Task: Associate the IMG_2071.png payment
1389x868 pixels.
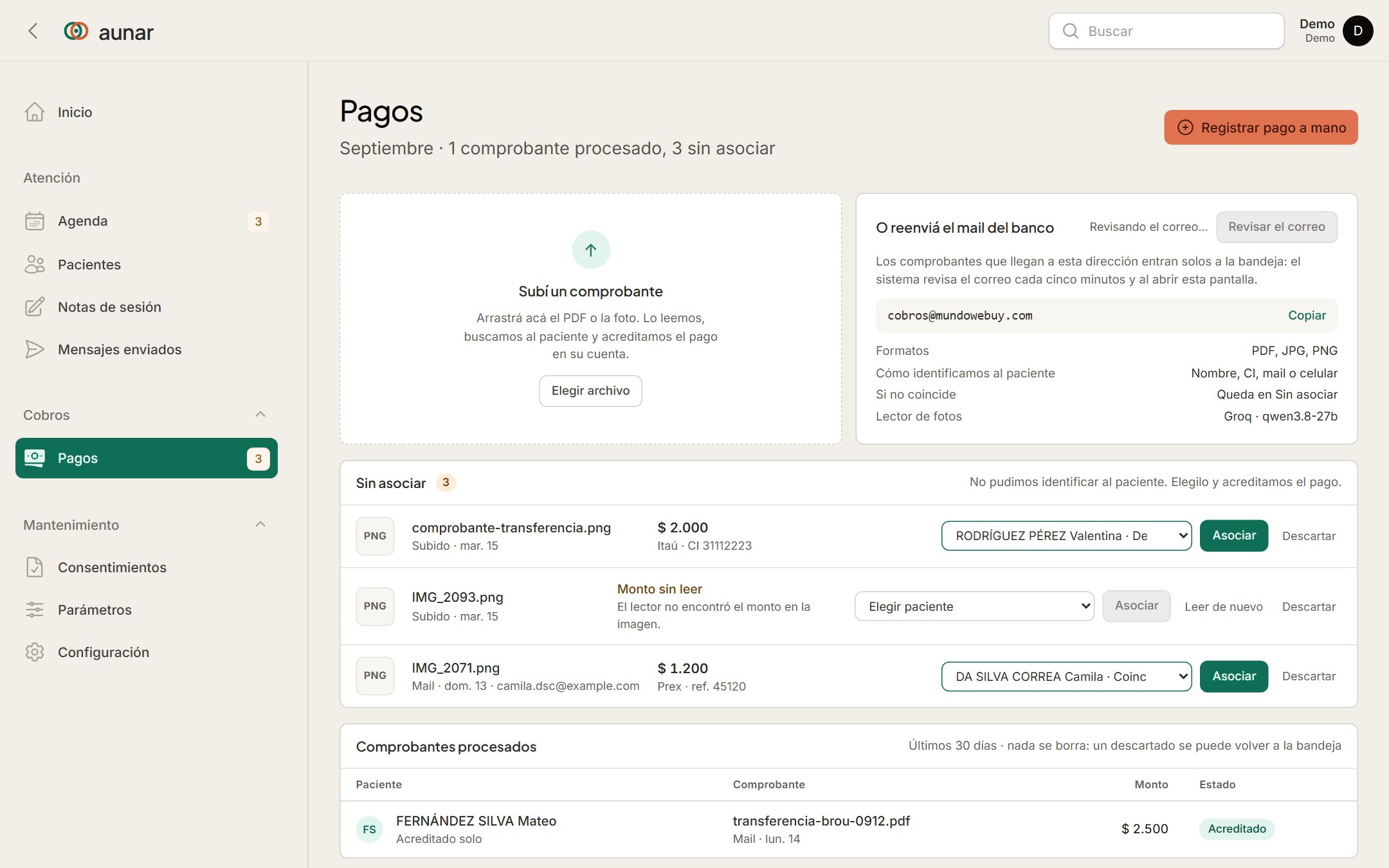Action: [x=1234, y=676]
